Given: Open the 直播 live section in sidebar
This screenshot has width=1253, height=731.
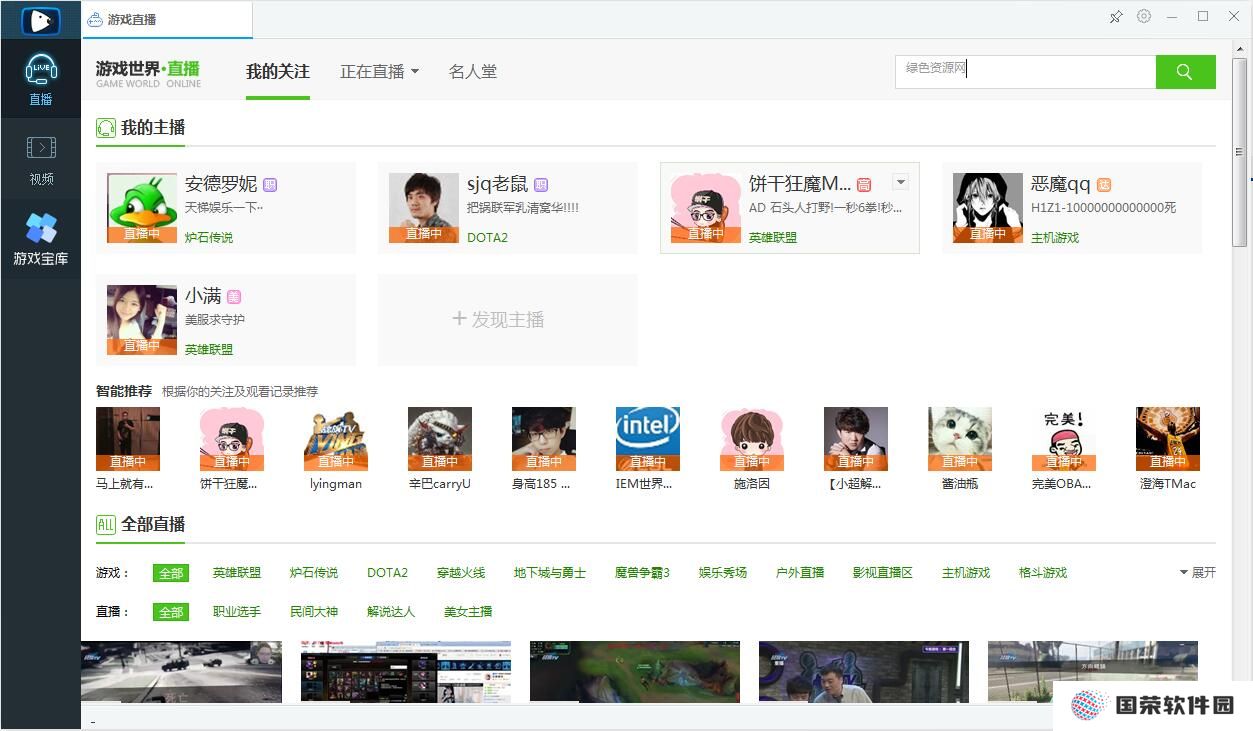Looking at the screenshot, I should click(x=41, y=80).
